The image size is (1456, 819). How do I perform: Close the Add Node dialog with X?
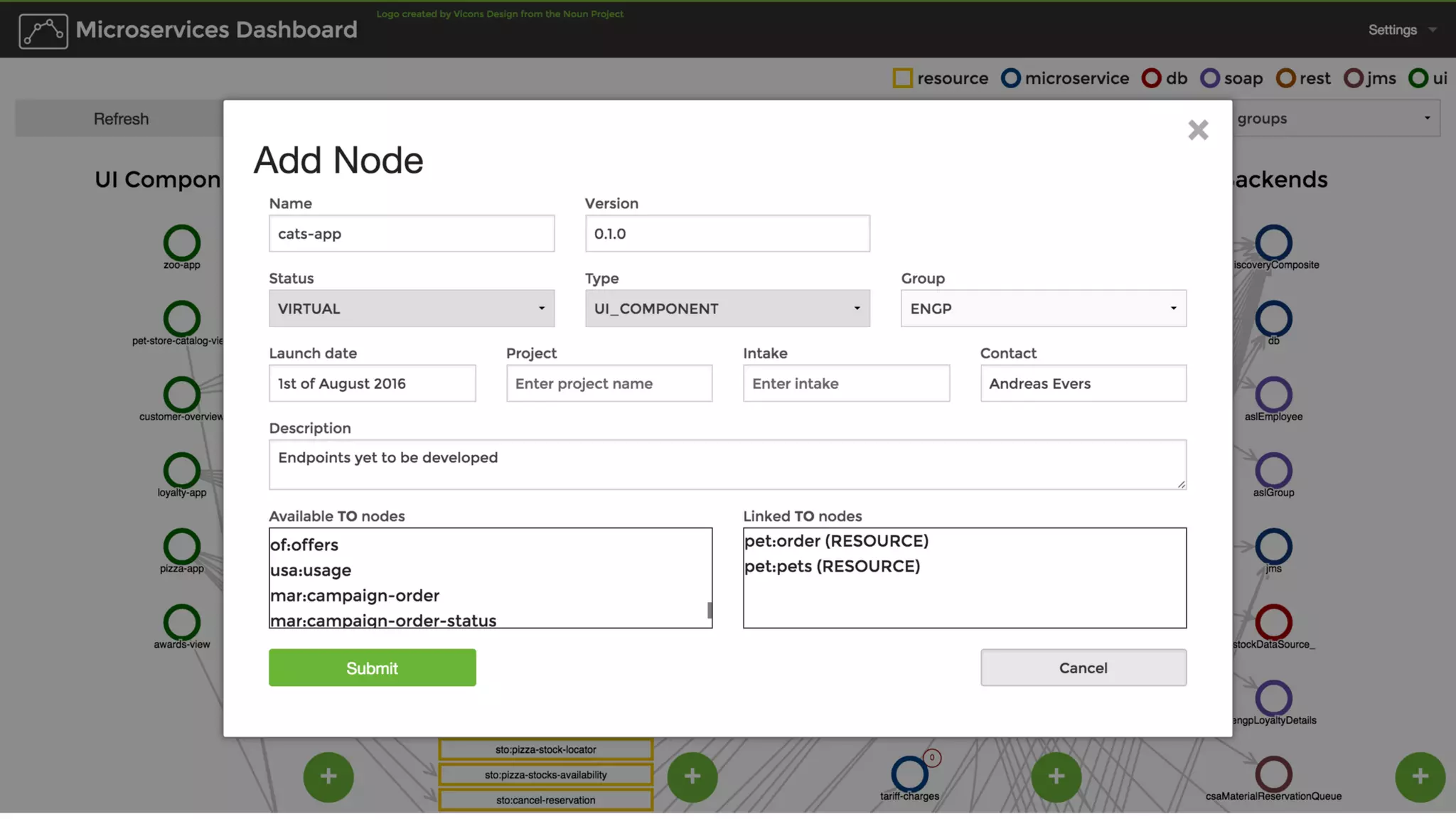coord(1198,130)
